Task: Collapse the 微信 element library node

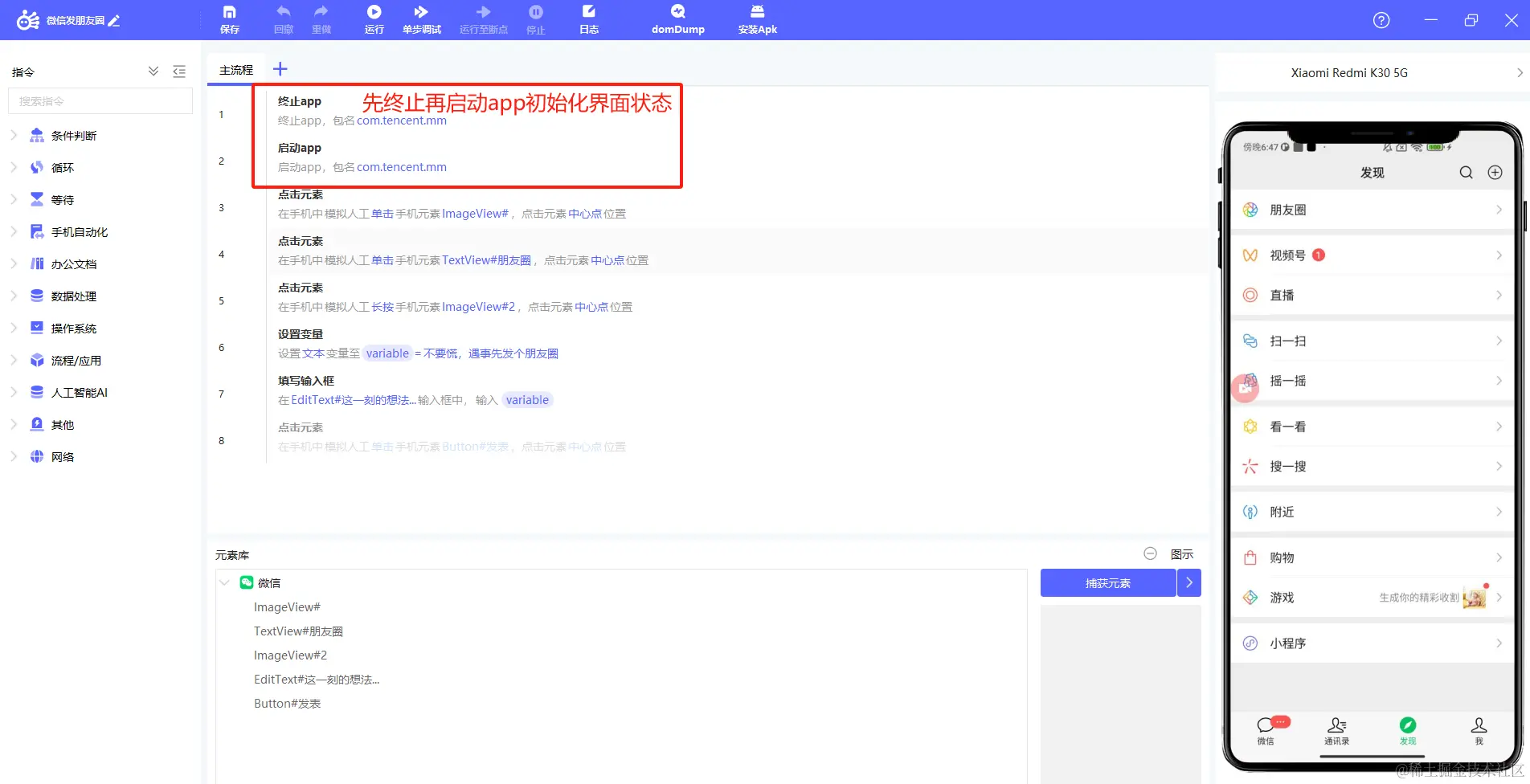Action: click(224, 583)
